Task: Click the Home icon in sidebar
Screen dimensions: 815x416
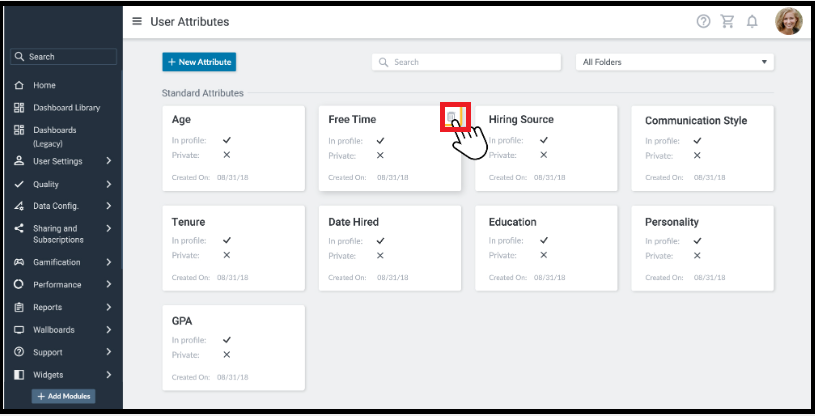Action: [x=19, y=85]
